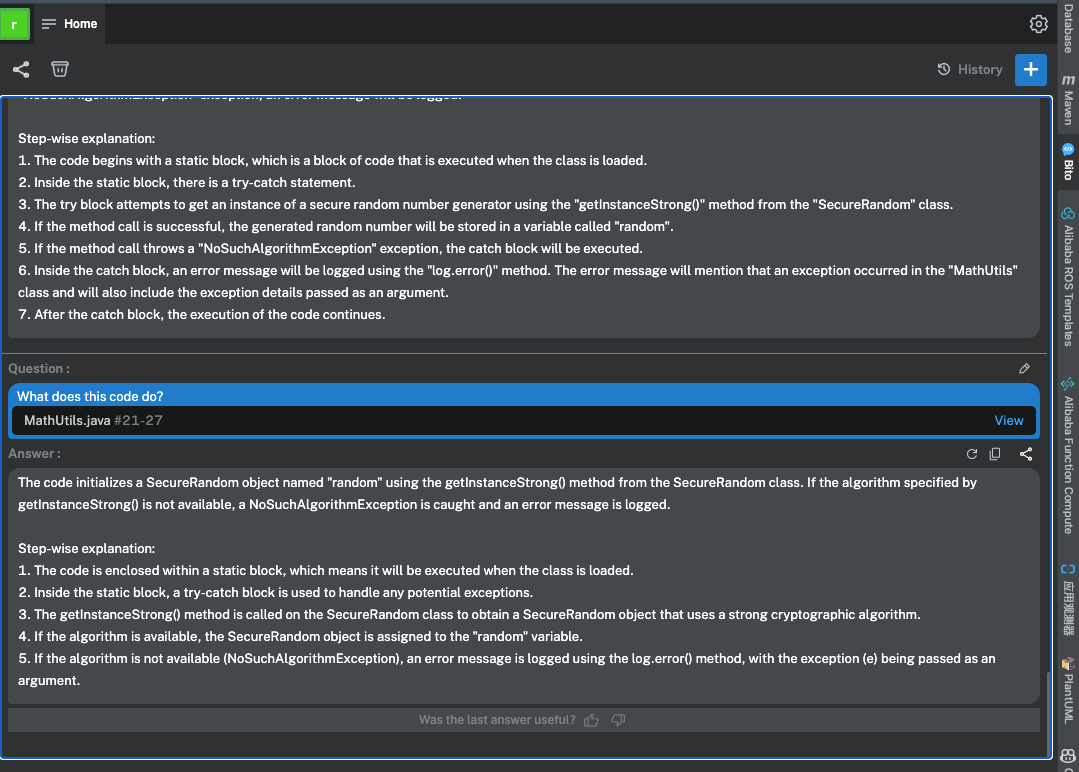Give a thumbs up to the last answer
Screen dimensions: 1079x772
(x=591, y=720)
